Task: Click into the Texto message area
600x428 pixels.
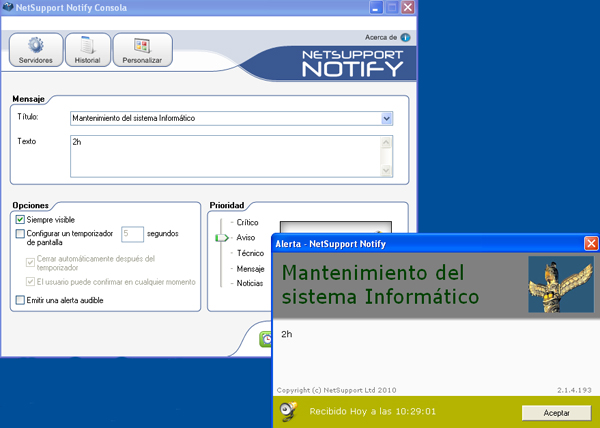Action: pyautogui.click(x=226, y=156)
